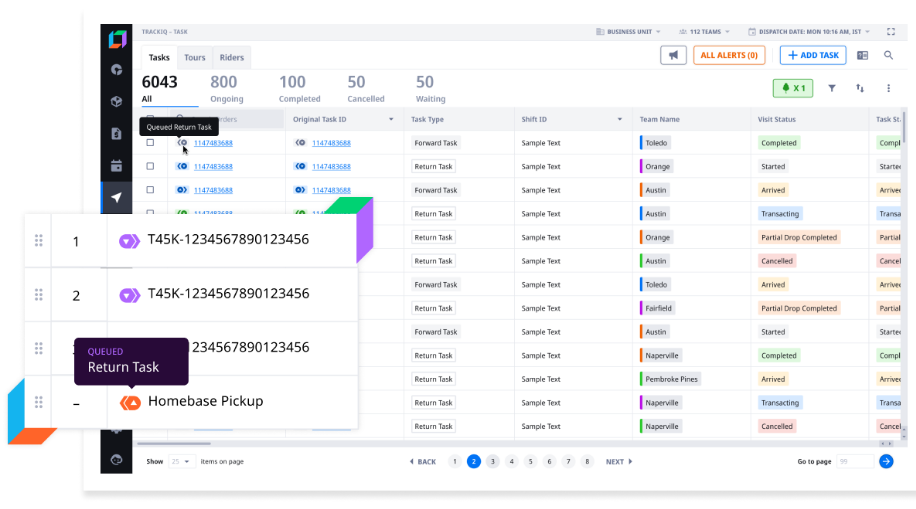
Task: Filter by 800 Ongoing tasks
Action: pos(225,89)
